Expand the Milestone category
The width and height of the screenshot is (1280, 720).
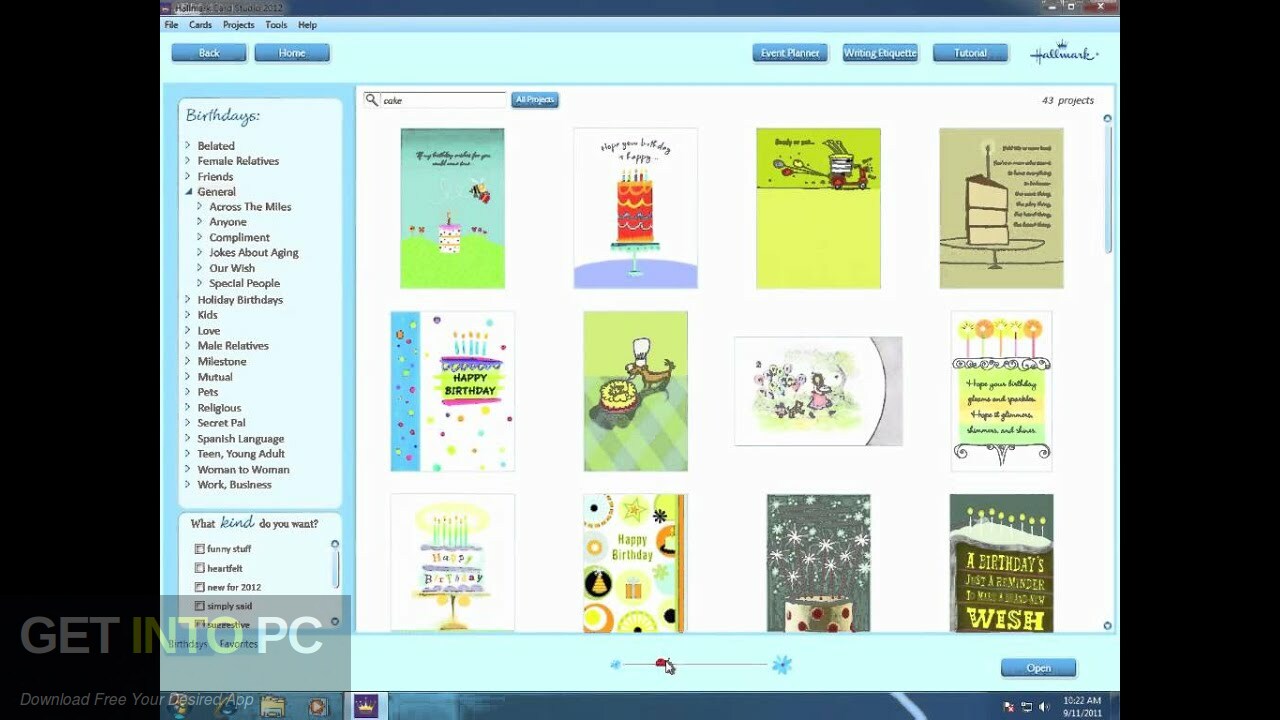click(188, 362)
